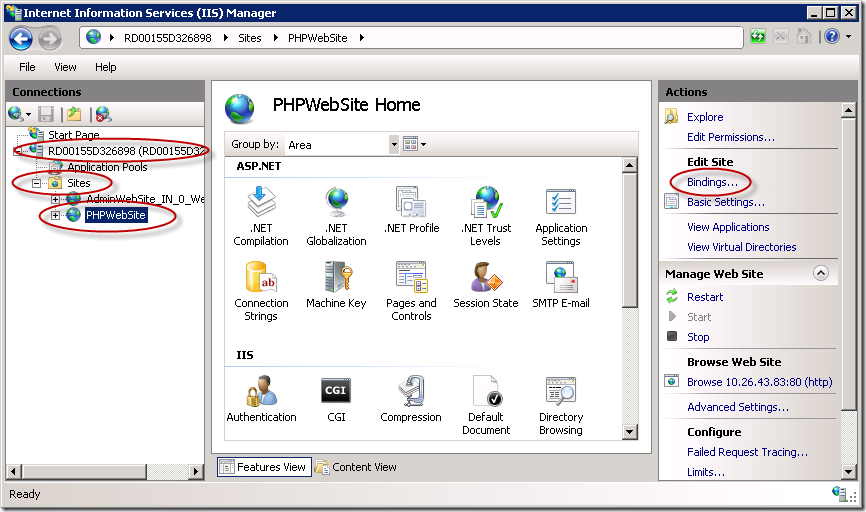This screenshot has height=512, width=866.
Task: Collapse the Sites tree node
Action: click(36, 183)
